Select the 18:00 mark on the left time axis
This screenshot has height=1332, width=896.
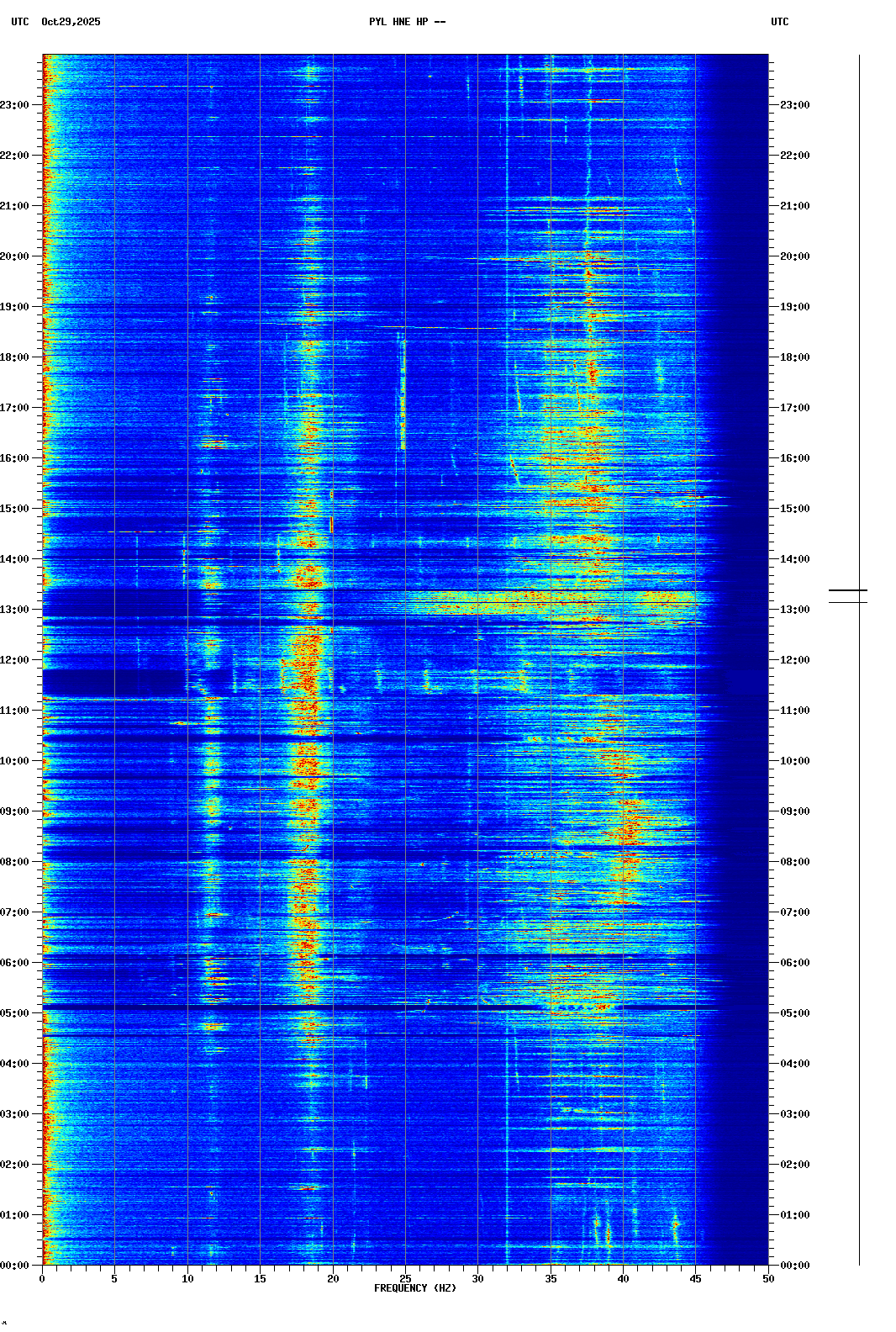coord(15,357)
